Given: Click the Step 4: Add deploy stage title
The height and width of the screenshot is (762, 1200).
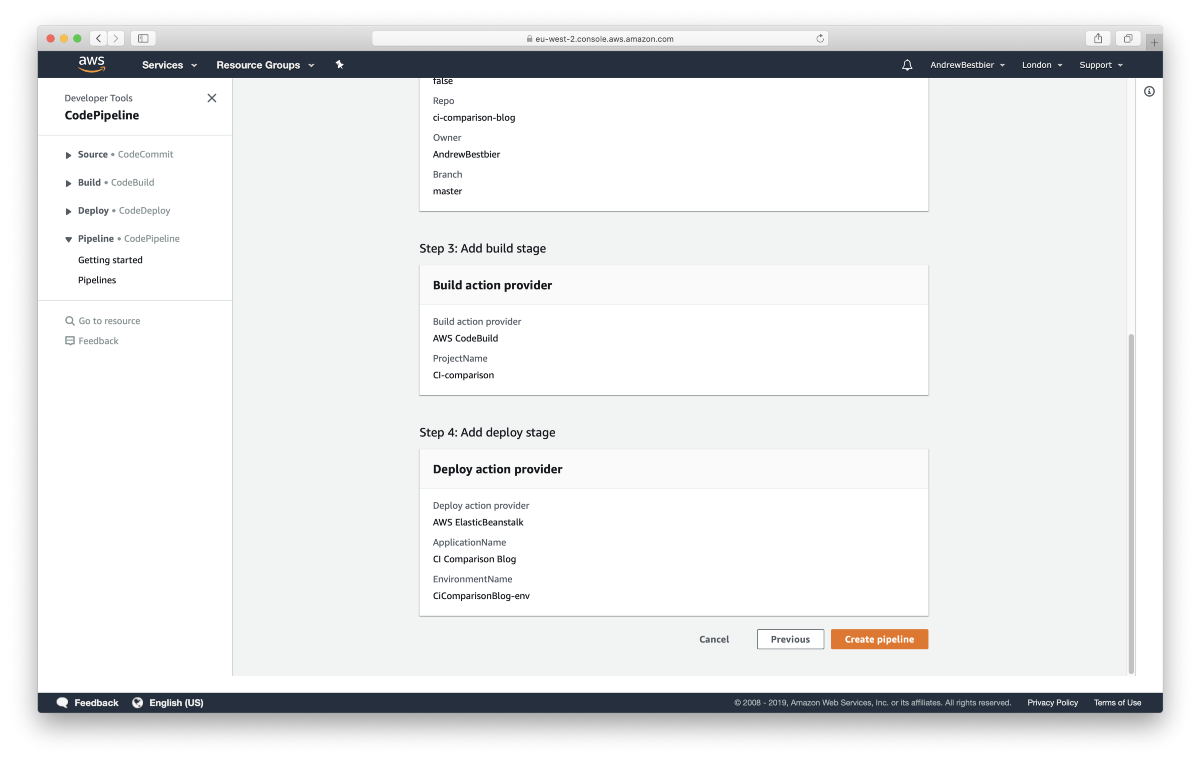Looking at the screenshot, I should click(487, 432).
